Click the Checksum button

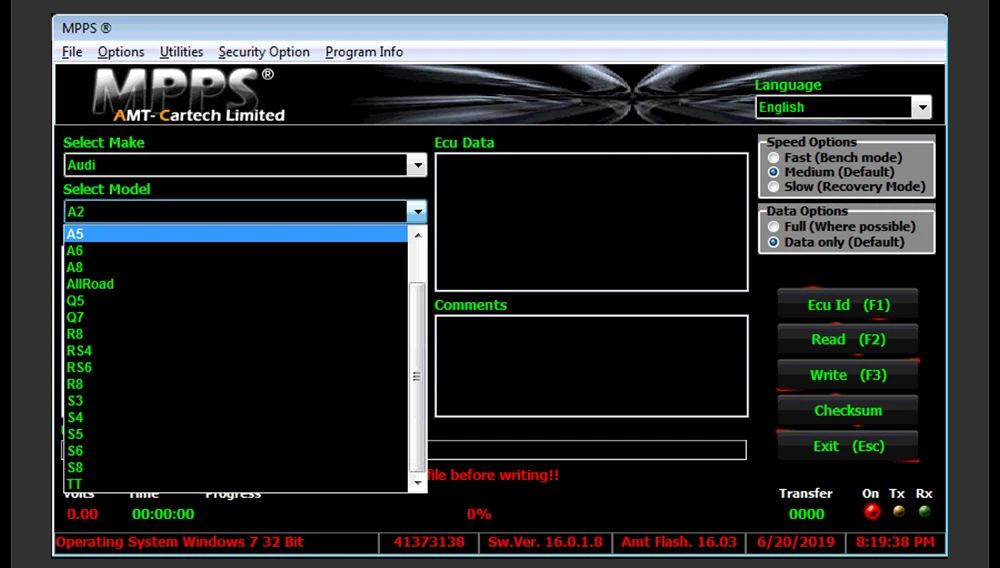848,411
